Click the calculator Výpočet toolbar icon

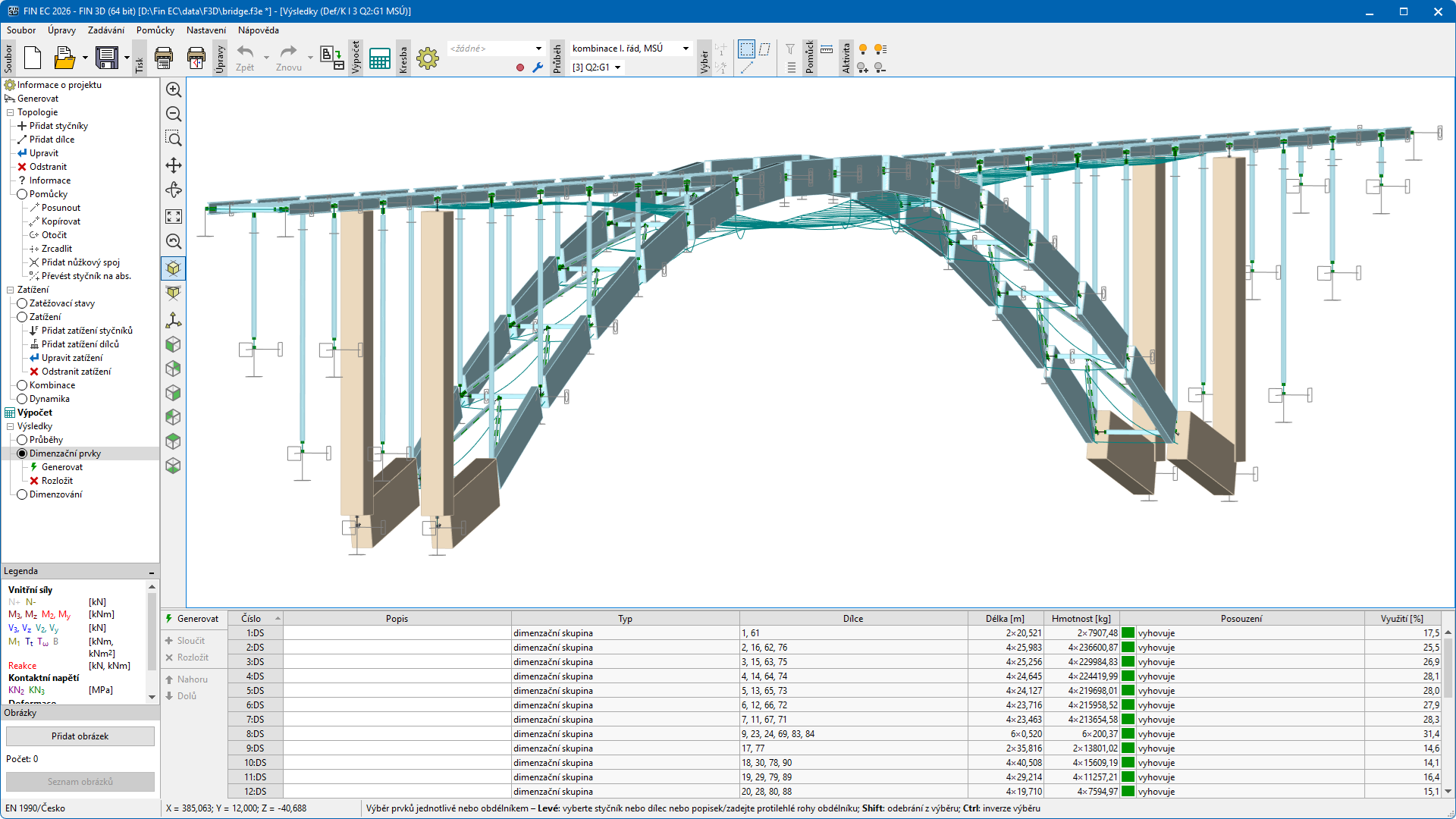(x=379, y=58)
